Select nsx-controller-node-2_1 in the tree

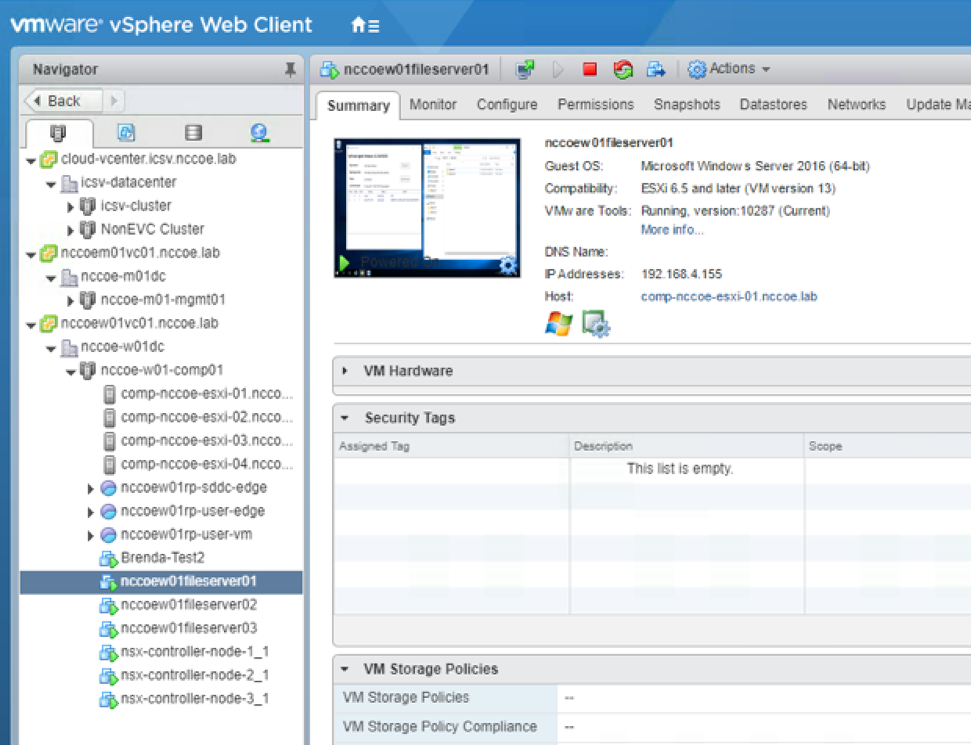coord(195,676)
